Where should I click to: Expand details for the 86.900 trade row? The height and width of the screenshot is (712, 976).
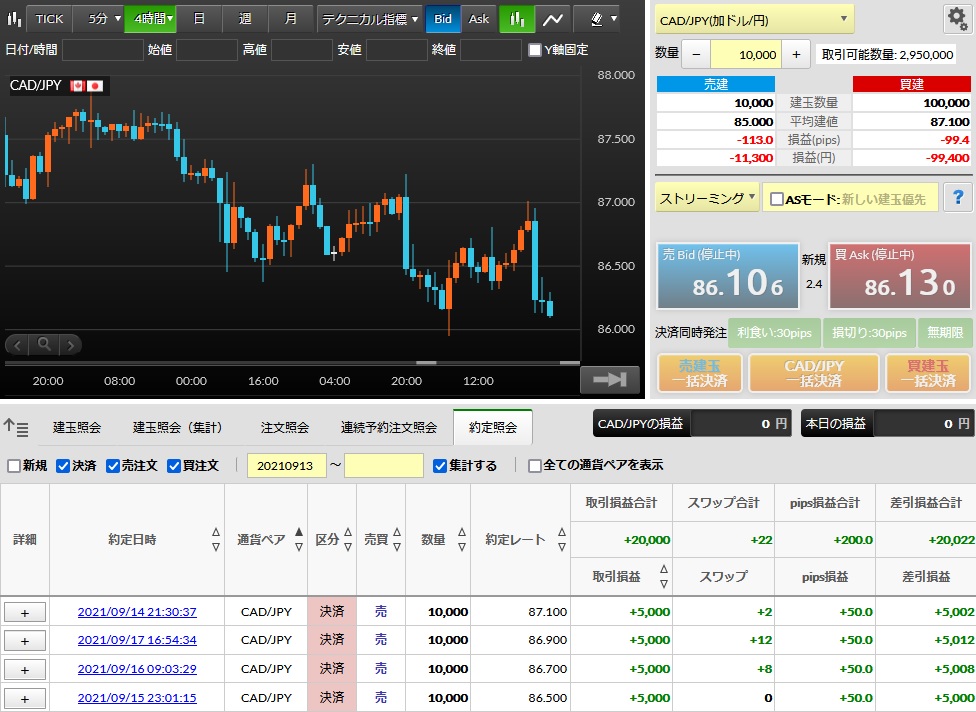[x=25, y=640]
